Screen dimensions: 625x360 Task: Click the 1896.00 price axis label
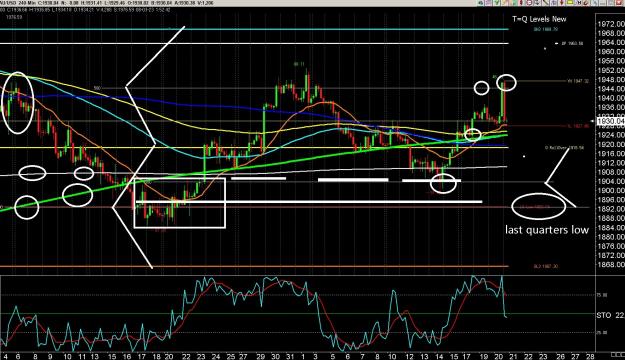(x=611, y=200)
